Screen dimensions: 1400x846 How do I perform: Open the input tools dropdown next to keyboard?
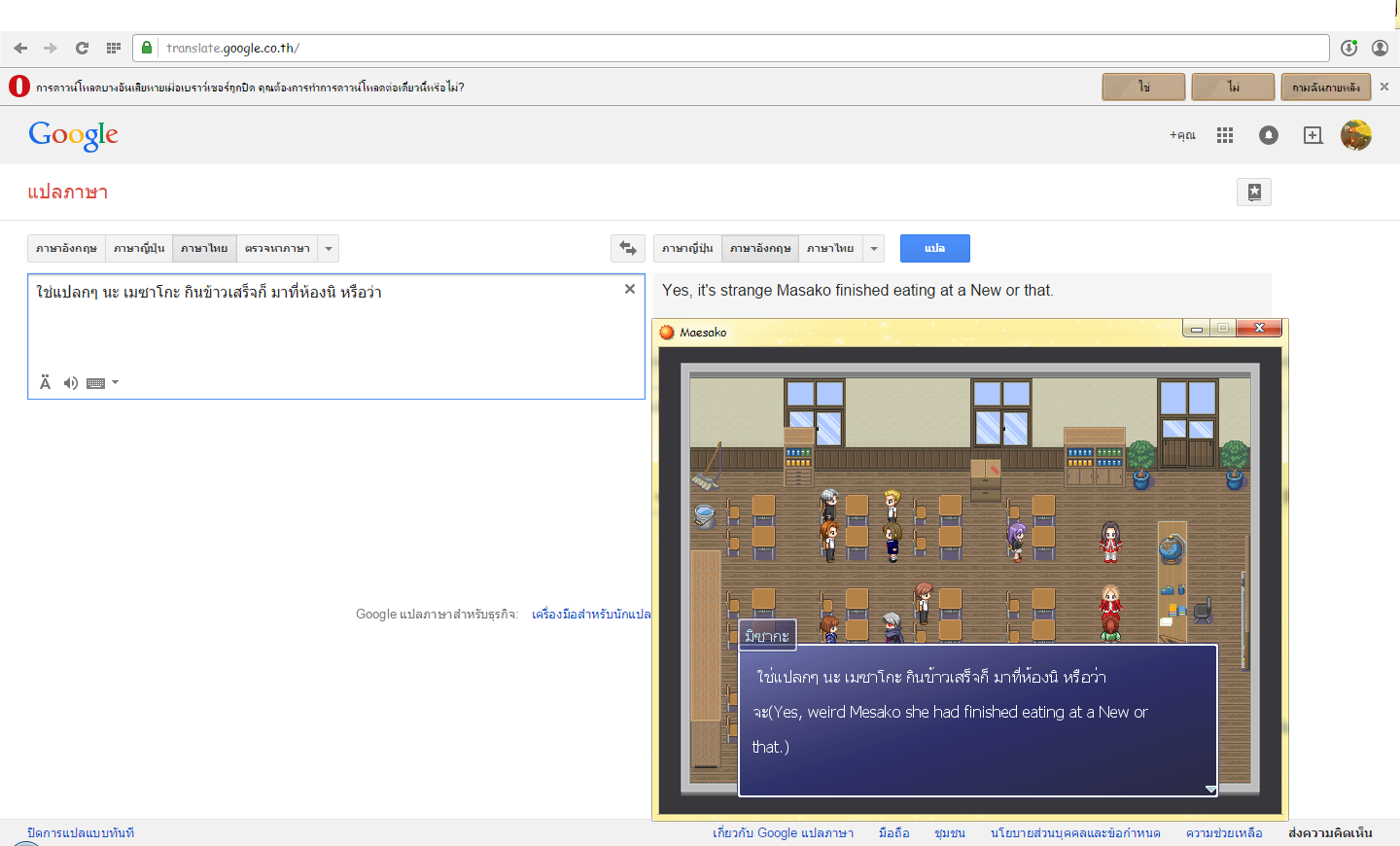point(115,383)
